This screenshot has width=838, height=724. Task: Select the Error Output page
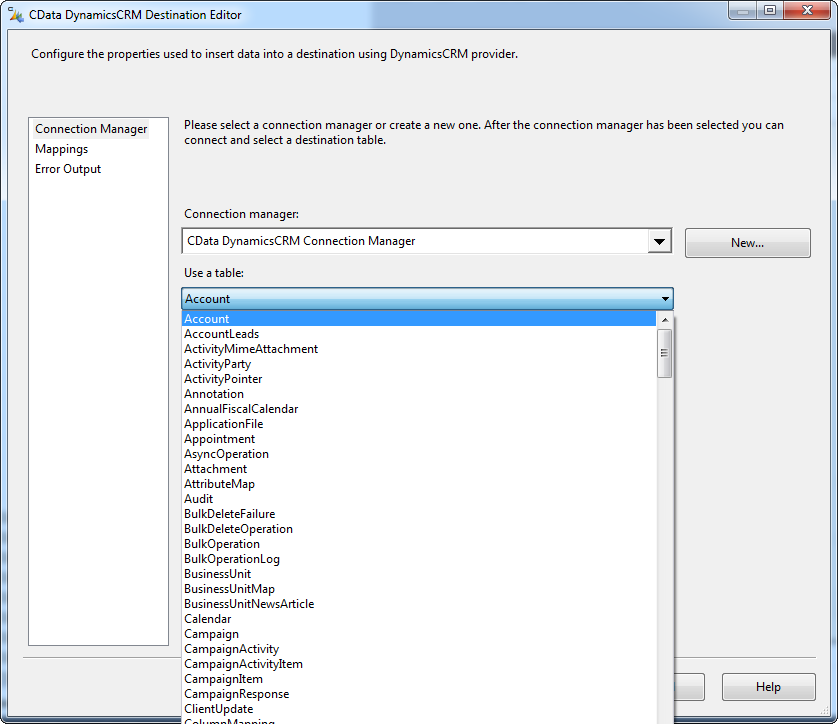(x=67, y=169)
